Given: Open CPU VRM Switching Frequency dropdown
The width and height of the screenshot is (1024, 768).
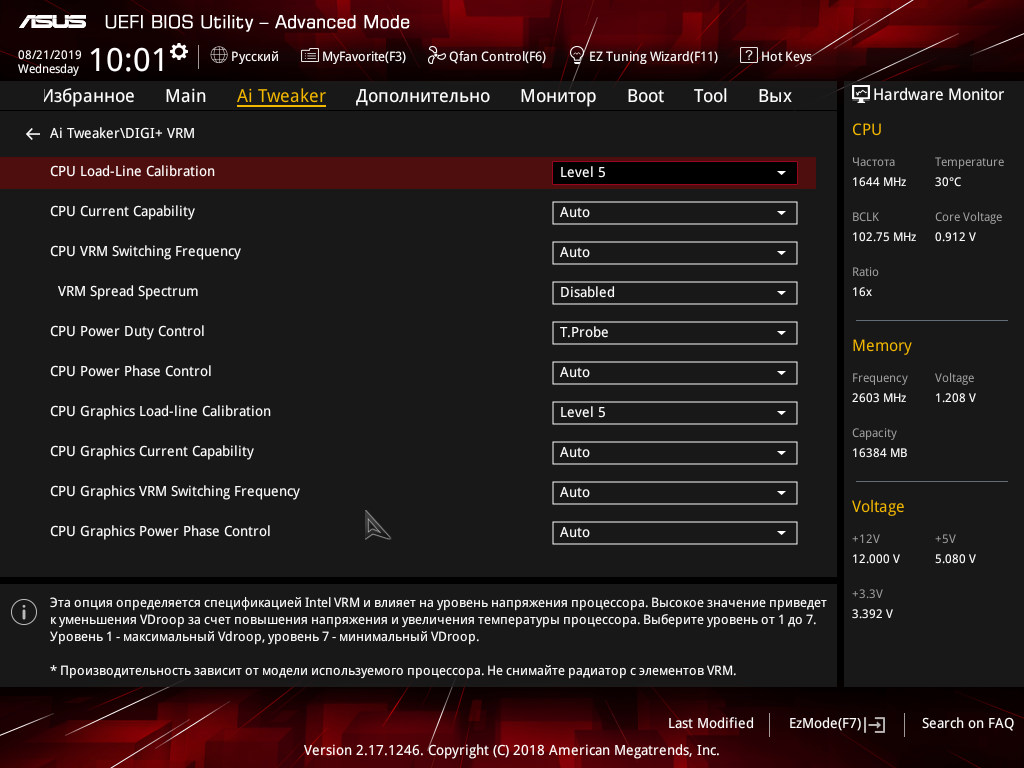Looking at the screenshot, I should tap(675, 253).
